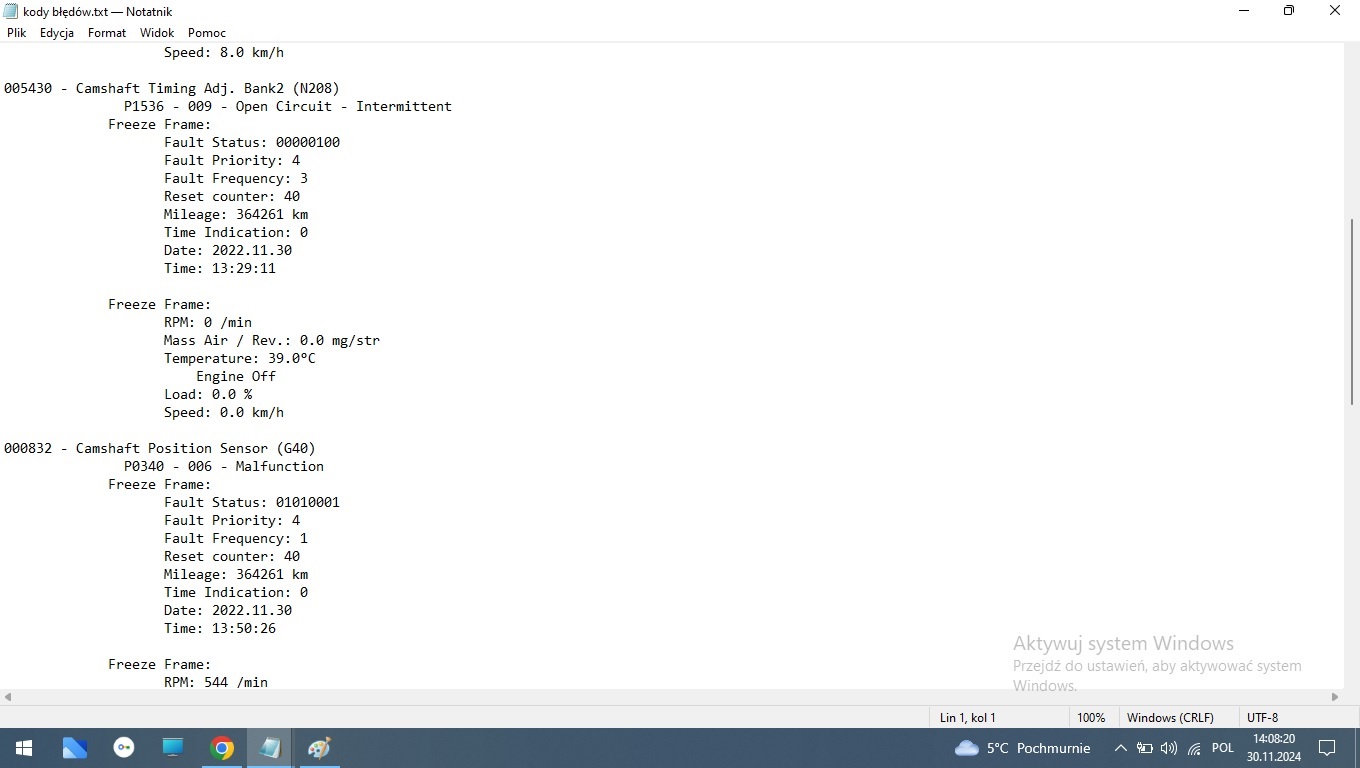Open the blue app pinned beside Start
This screenshot has width=1360, height=768.
pyautogui.click(x=75, y=748)
